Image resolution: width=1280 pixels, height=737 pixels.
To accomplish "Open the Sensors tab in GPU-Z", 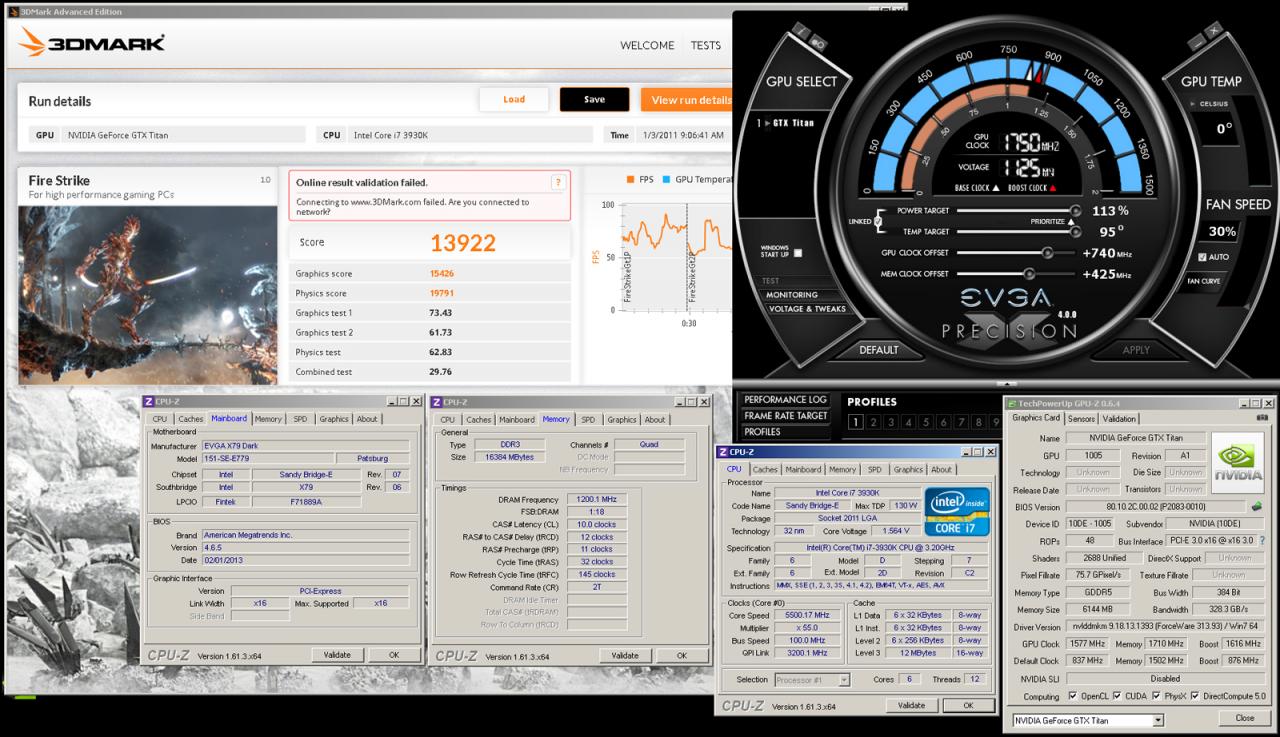I will point(1081,419).
